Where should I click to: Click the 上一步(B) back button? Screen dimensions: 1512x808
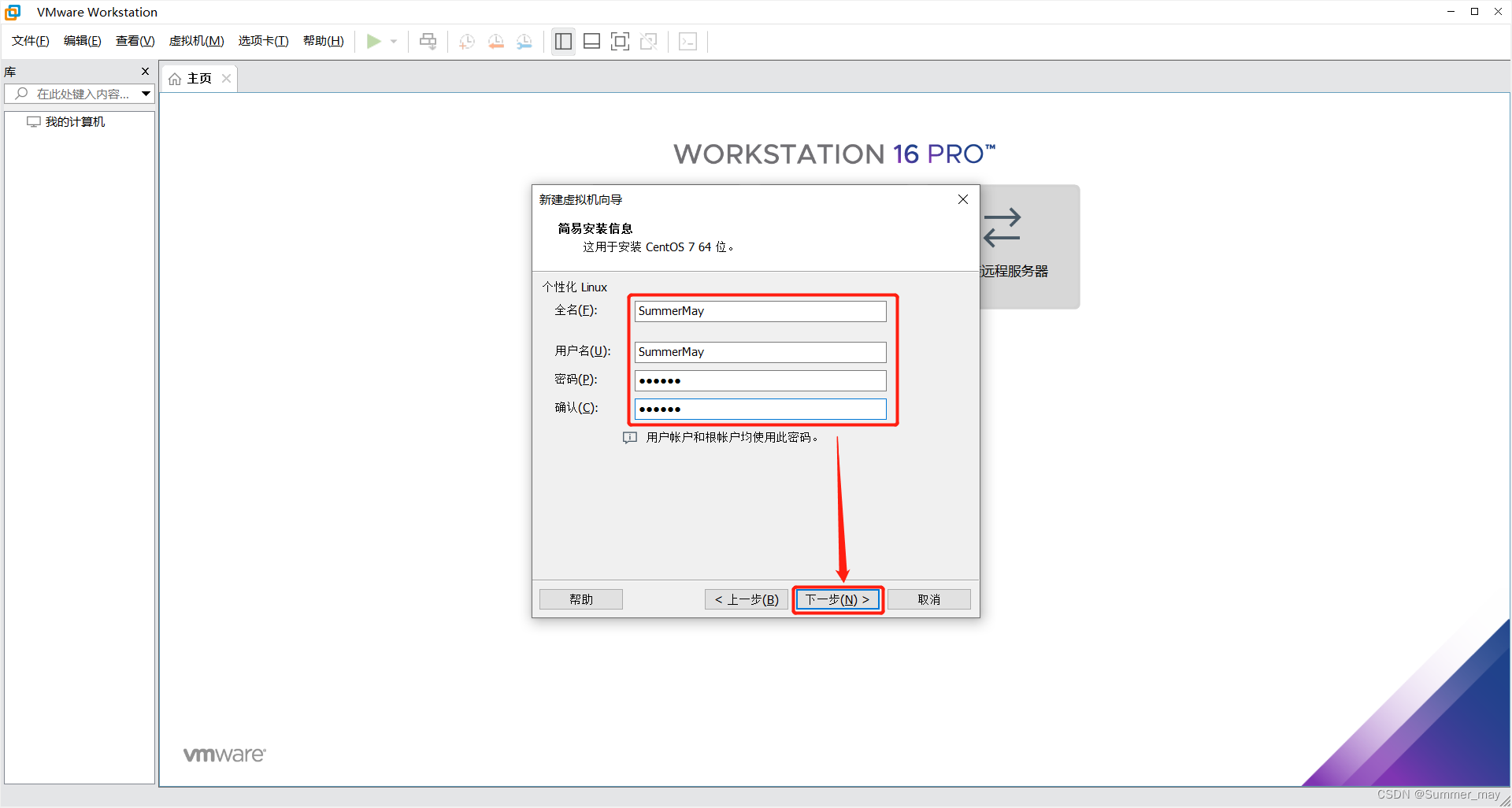pyautogui.click(x=747, y=599)
